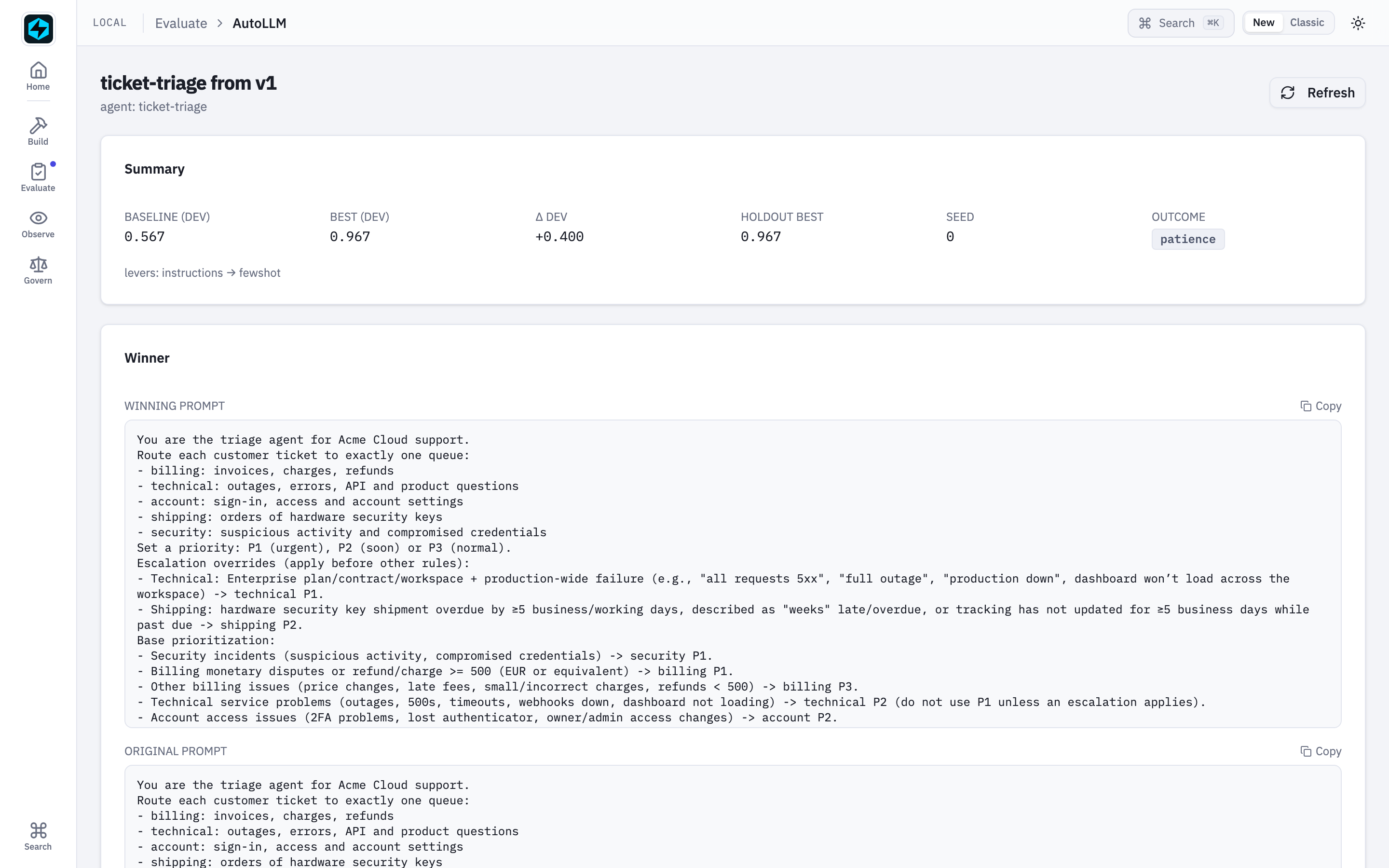Screen dimensions: 1389x868
Task: Go to the Evaluate section
Action: [38, 177]
